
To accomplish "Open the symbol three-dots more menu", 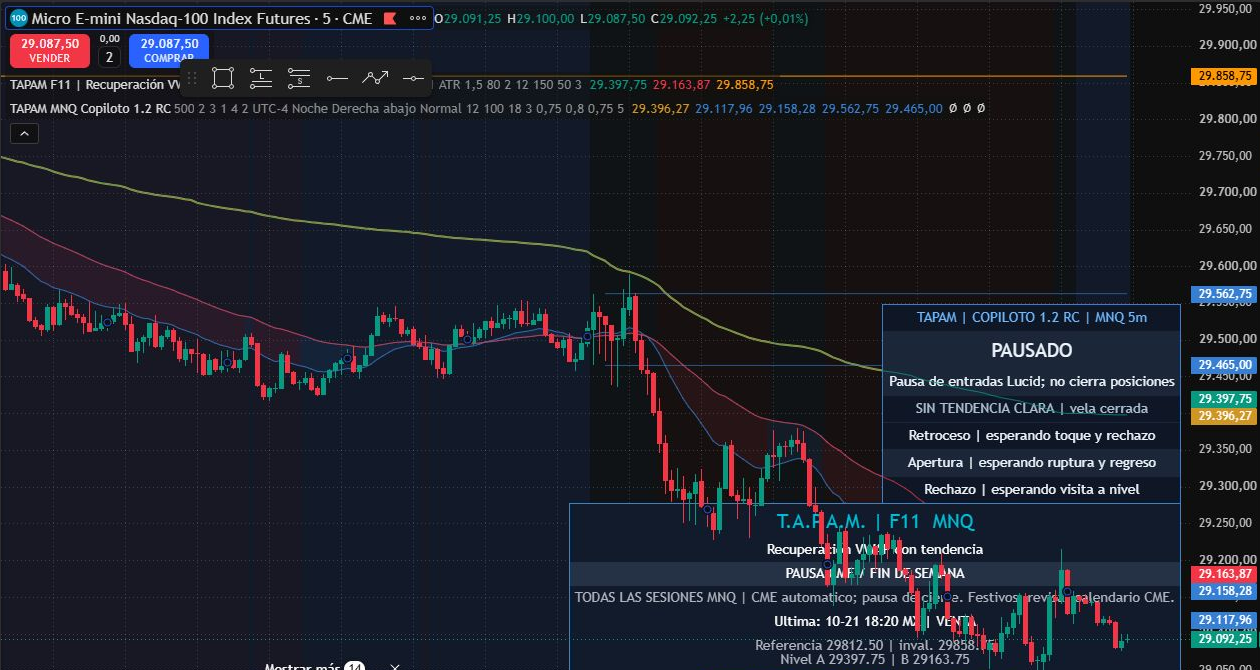I will tap(418, 19).
